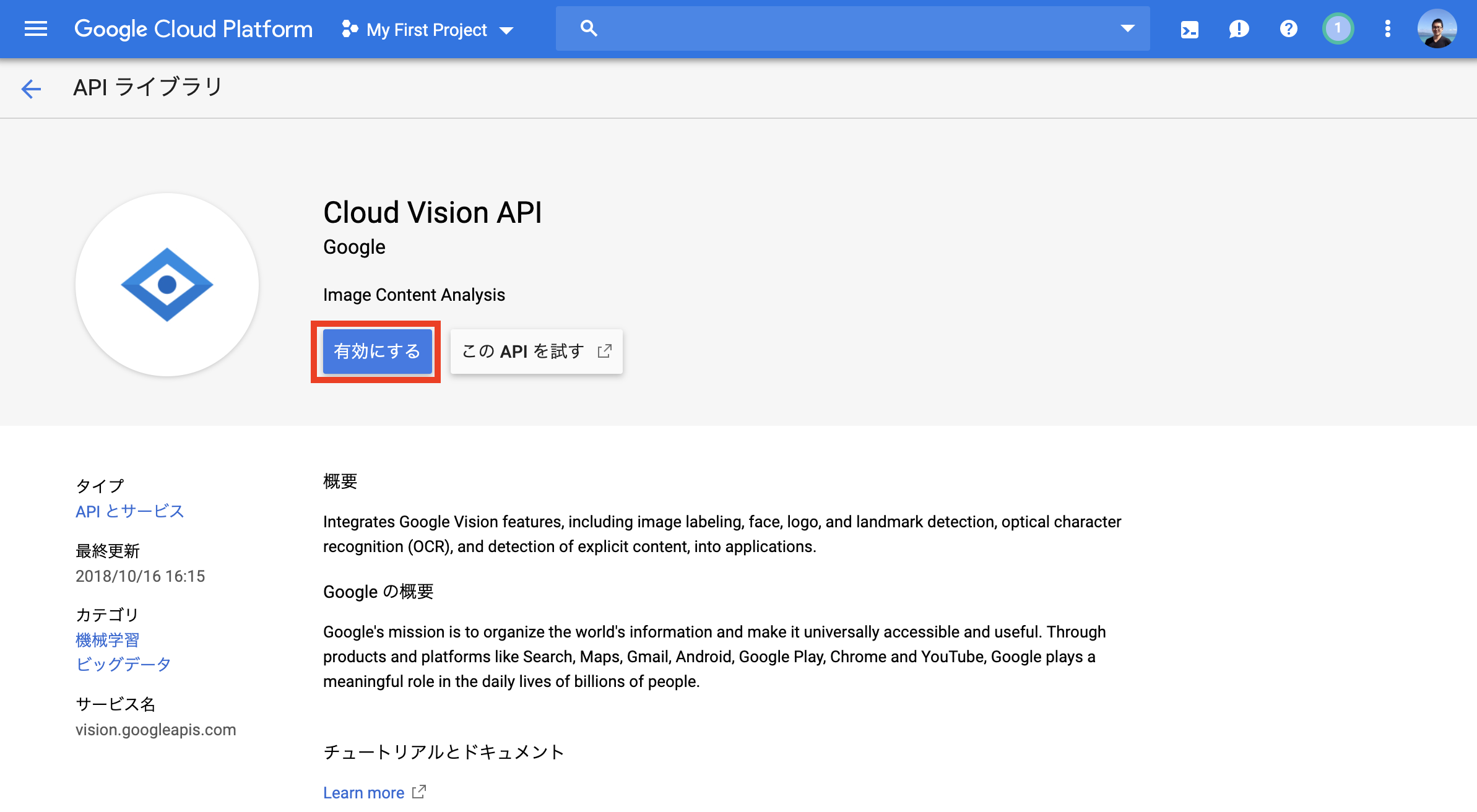Click the Image Content Analysis text
The width and height of the screenshot is (1477, 812).
pyautogui.click(x=414, y=295)
